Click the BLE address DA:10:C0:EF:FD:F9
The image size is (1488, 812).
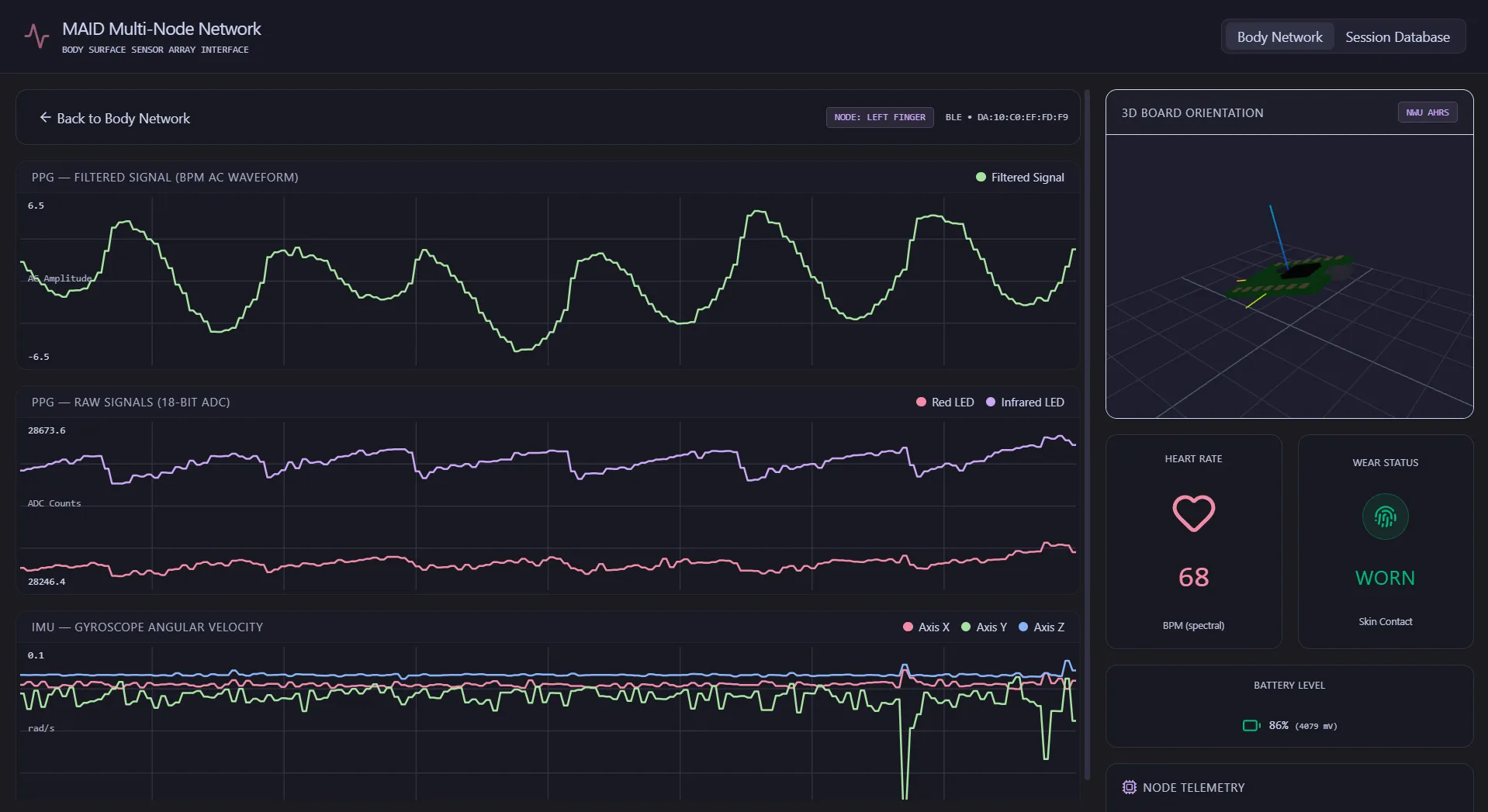1023,117
